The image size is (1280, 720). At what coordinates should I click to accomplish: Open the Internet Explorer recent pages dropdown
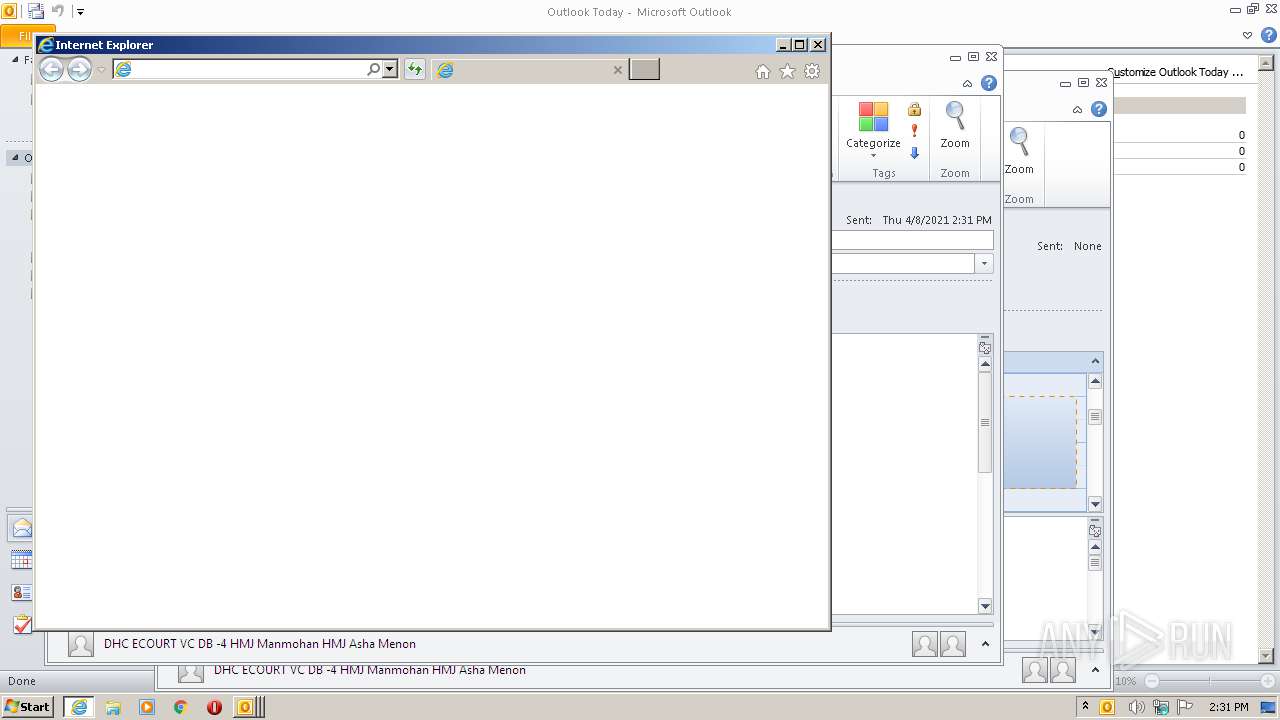101,70
